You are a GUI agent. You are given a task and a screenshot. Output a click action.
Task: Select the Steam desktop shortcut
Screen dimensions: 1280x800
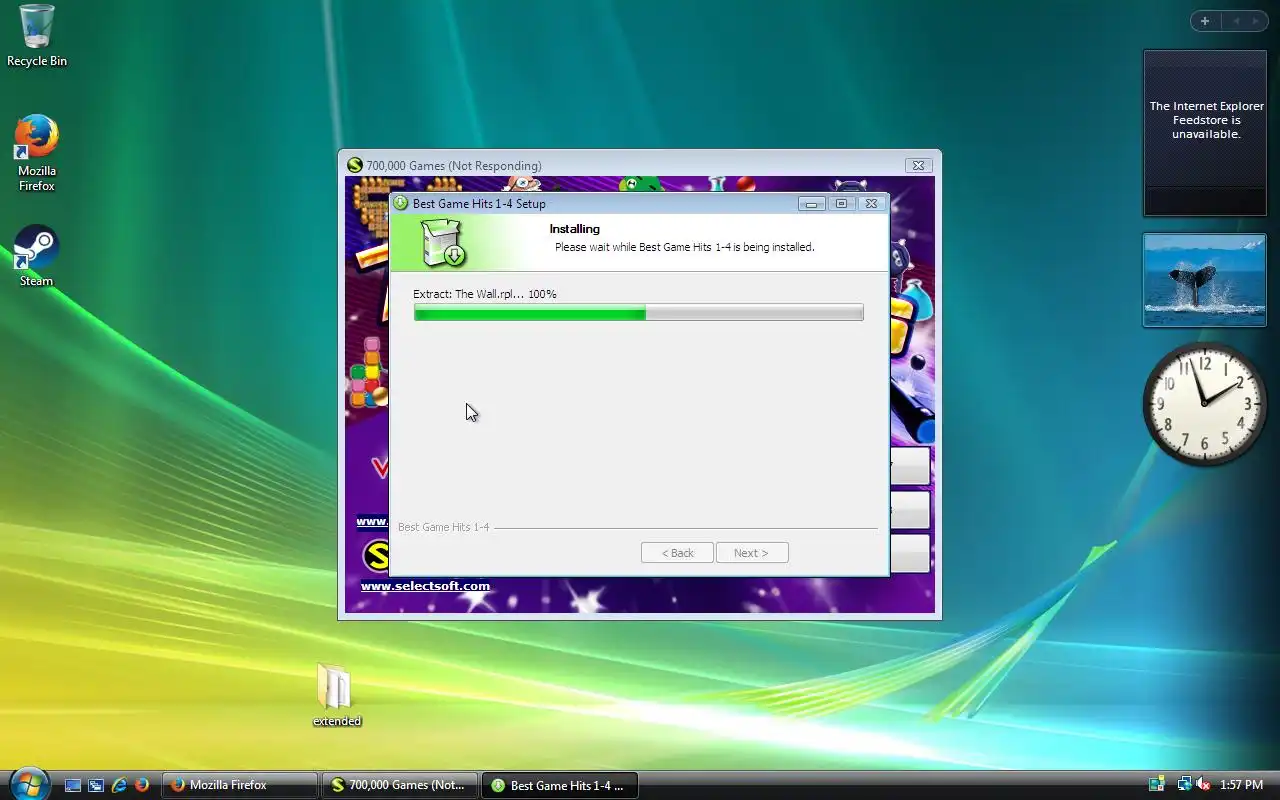tap(37, 256)
